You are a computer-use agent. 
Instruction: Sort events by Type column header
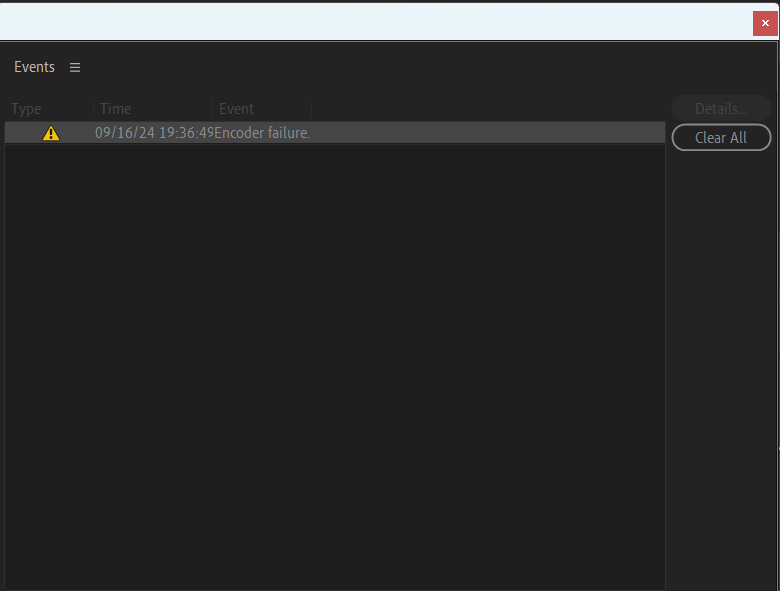tap(49, 109)
